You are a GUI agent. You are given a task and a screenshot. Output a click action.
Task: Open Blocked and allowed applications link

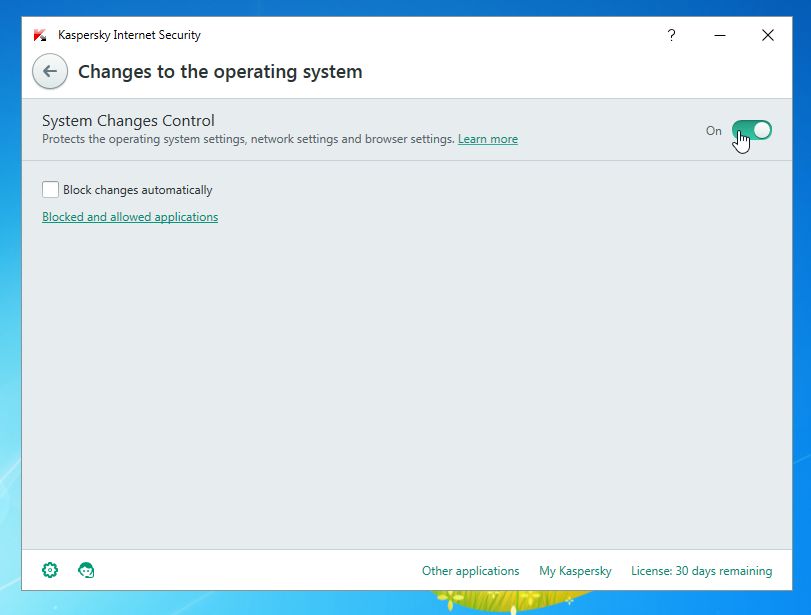point(130,217)
